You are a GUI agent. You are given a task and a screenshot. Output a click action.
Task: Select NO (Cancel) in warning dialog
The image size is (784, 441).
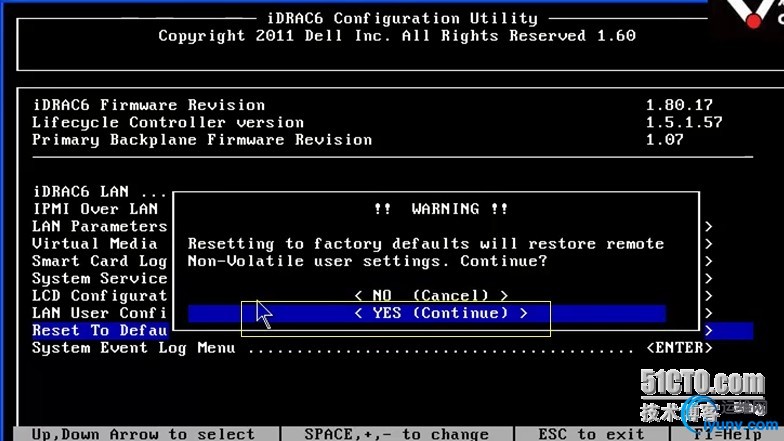click(x=431, y=296)
